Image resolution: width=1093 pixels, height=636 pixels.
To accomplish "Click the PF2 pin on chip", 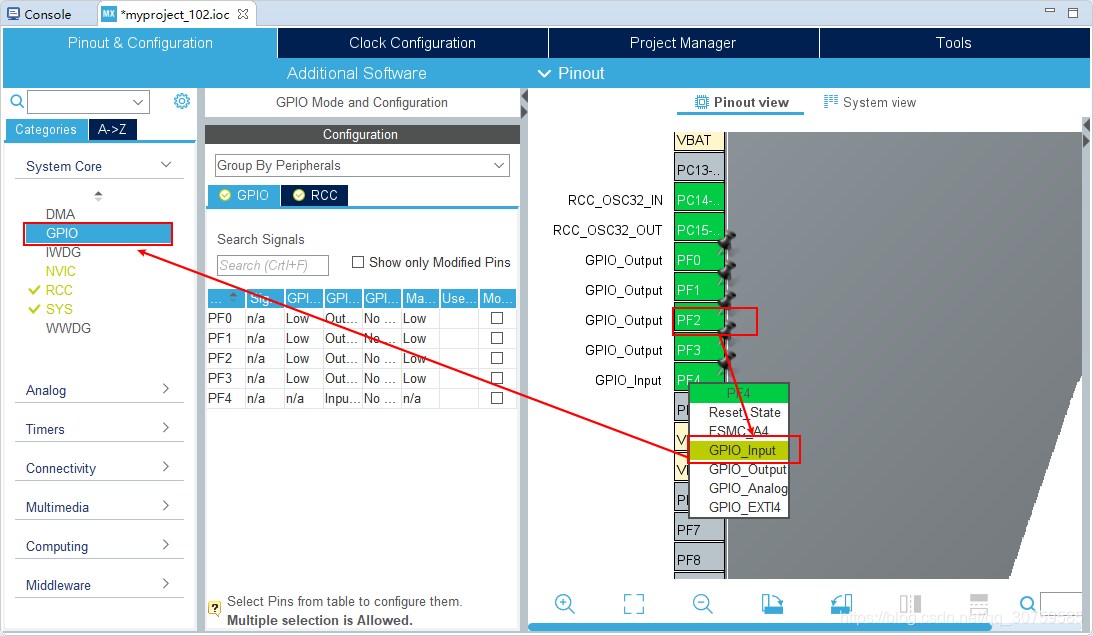I will tap(699, 320).
